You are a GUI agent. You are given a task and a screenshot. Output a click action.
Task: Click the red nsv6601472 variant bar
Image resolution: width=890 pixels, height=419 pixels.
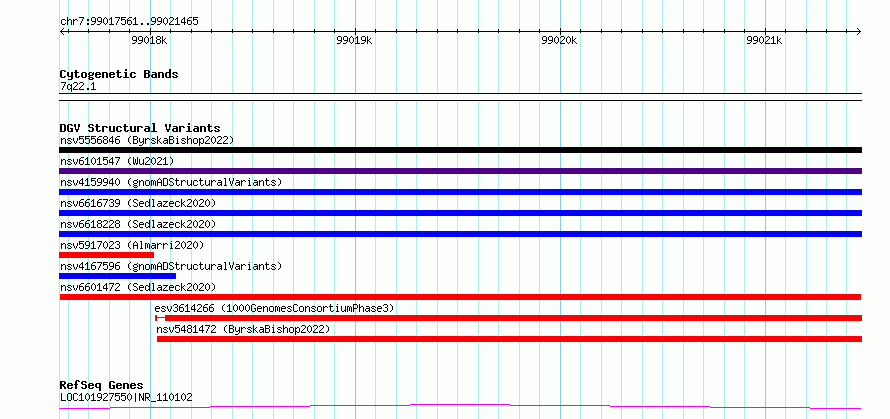coord(460,297)
